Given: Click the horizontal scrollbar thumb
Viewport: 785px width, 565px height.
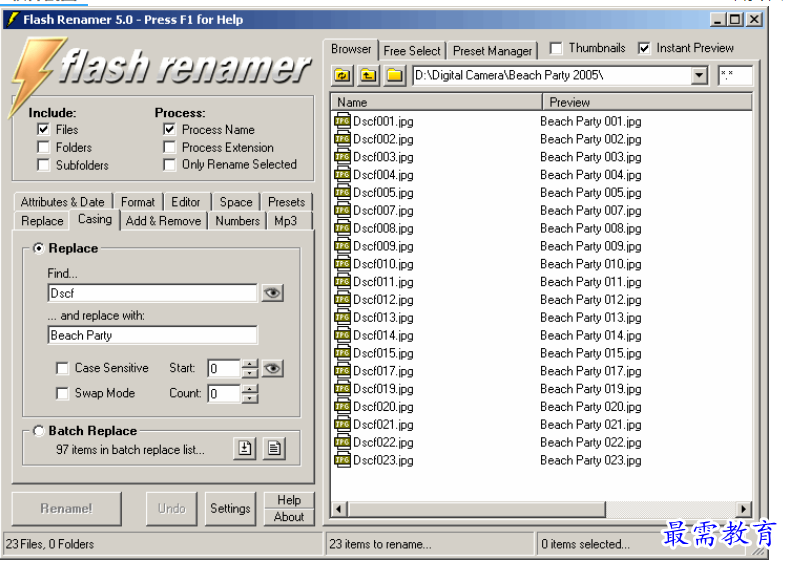Looking at the screenshot, I should [477, 509].
